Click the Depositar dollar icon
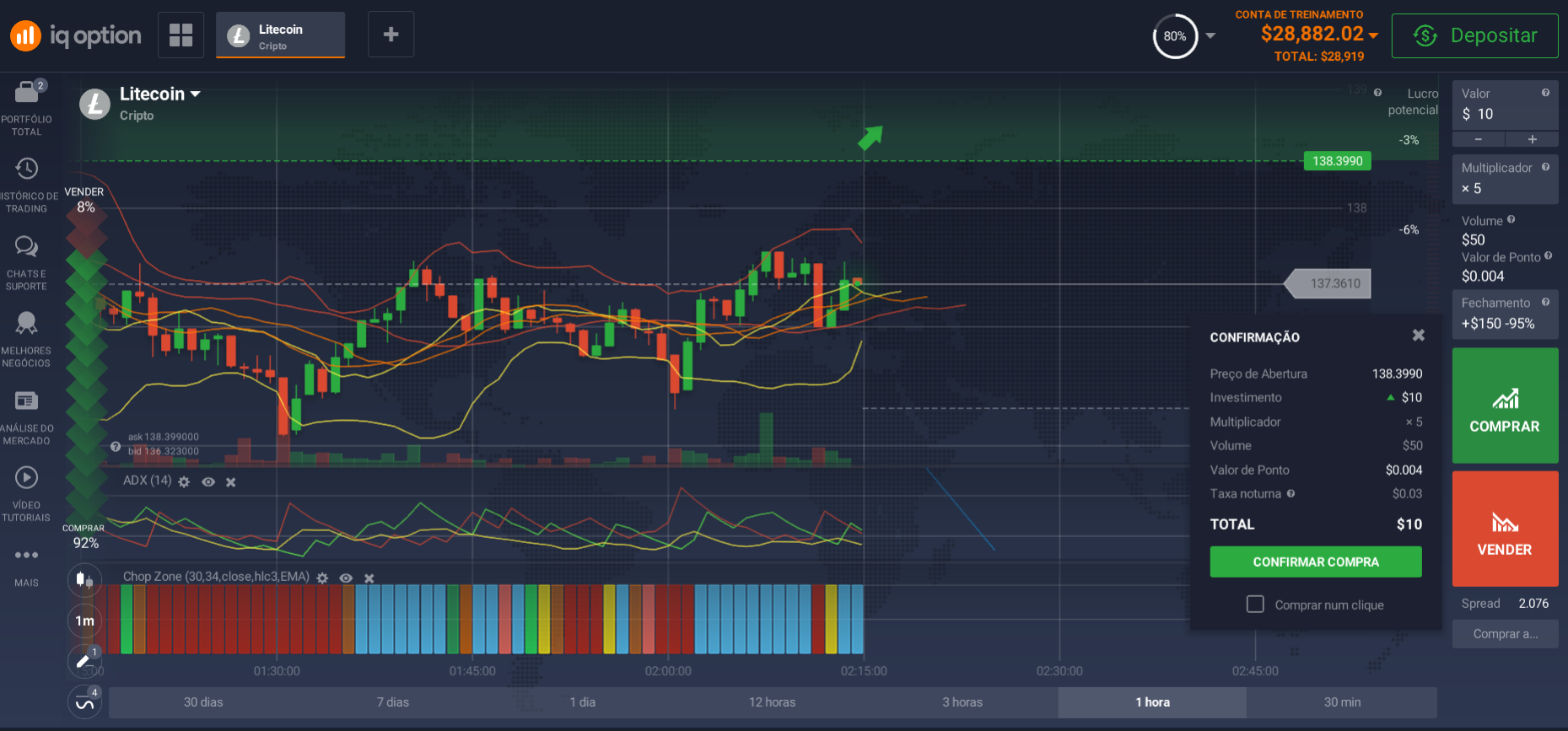 (x=1425, y=35)
